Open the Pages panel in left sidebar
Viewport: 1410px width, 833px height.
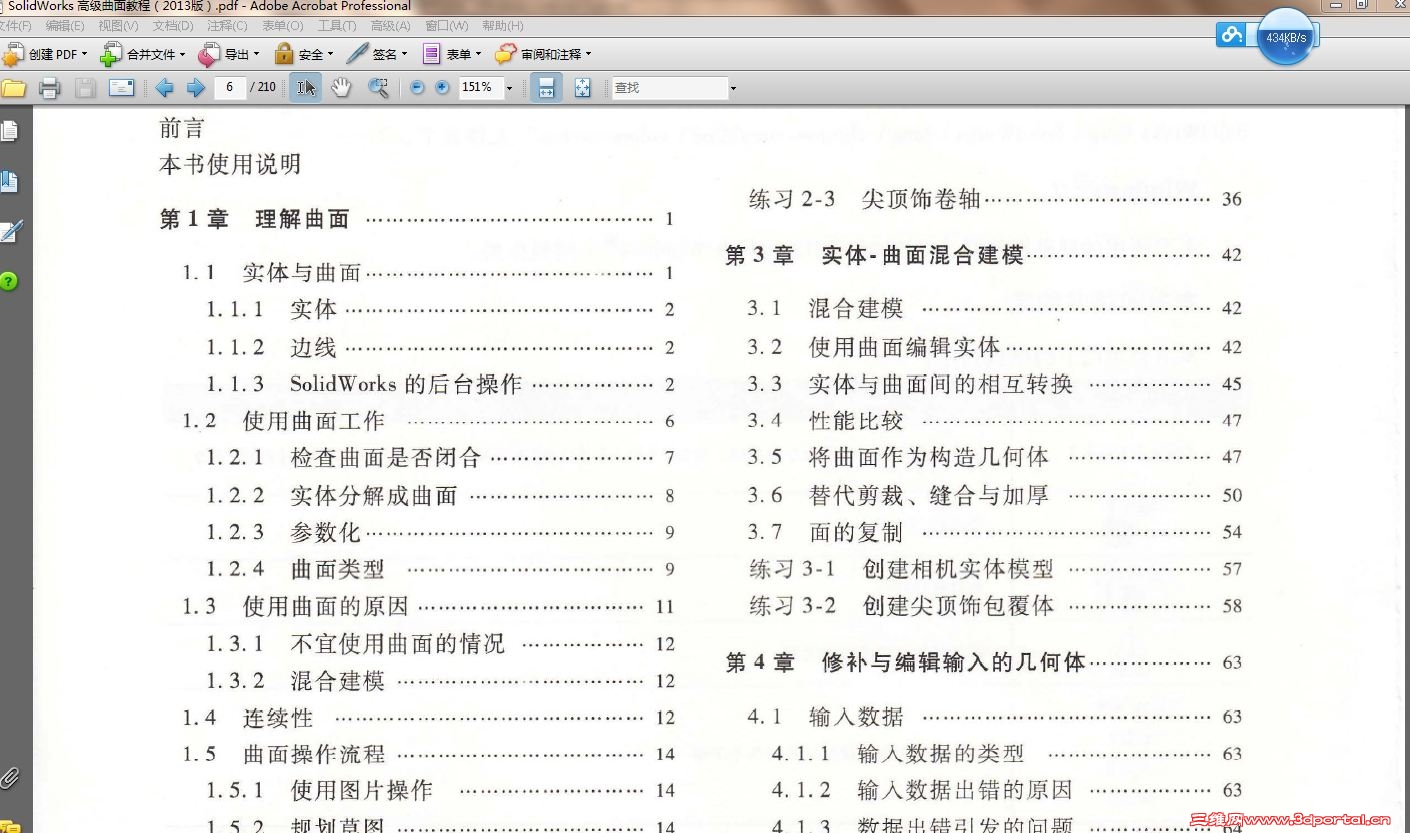coord(9,131)
